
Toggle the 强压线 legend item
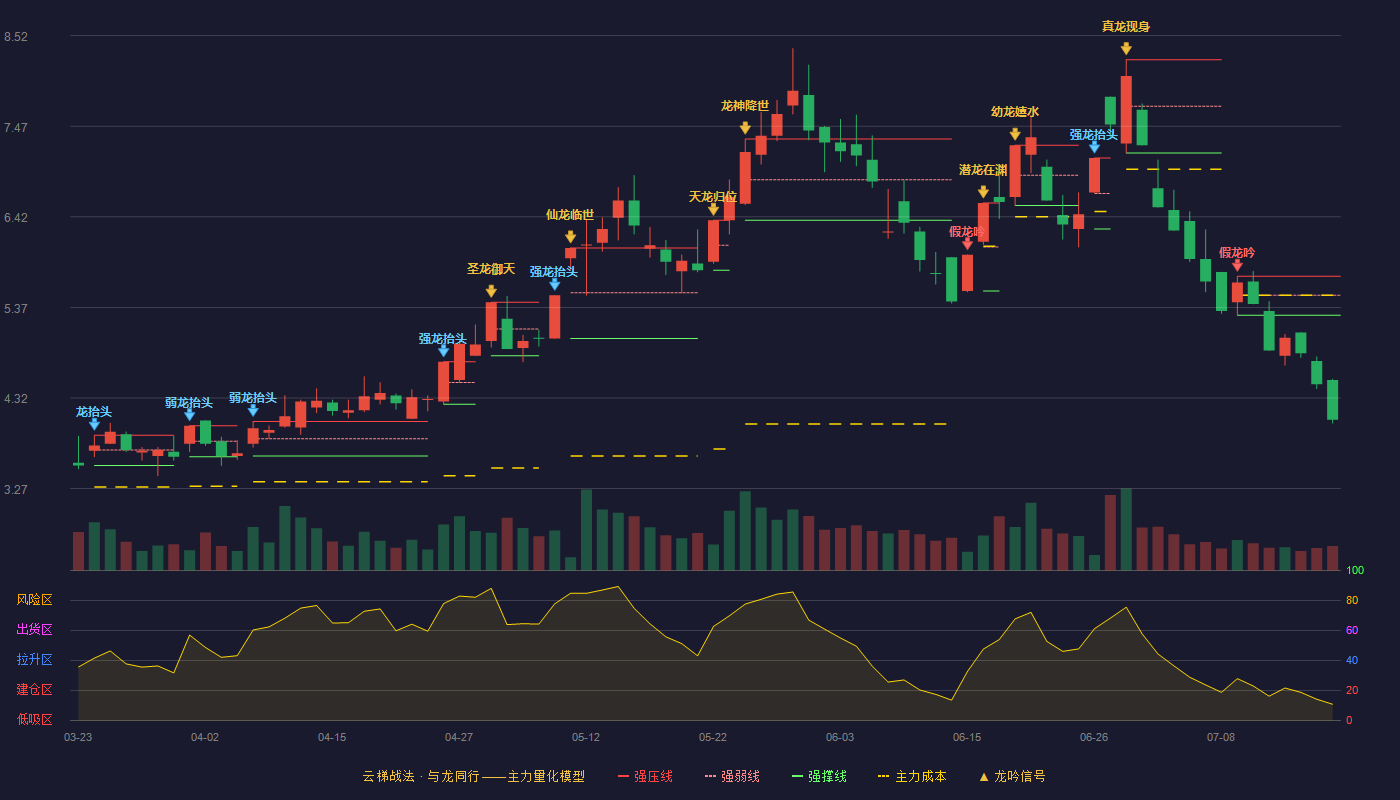point(645,776)
